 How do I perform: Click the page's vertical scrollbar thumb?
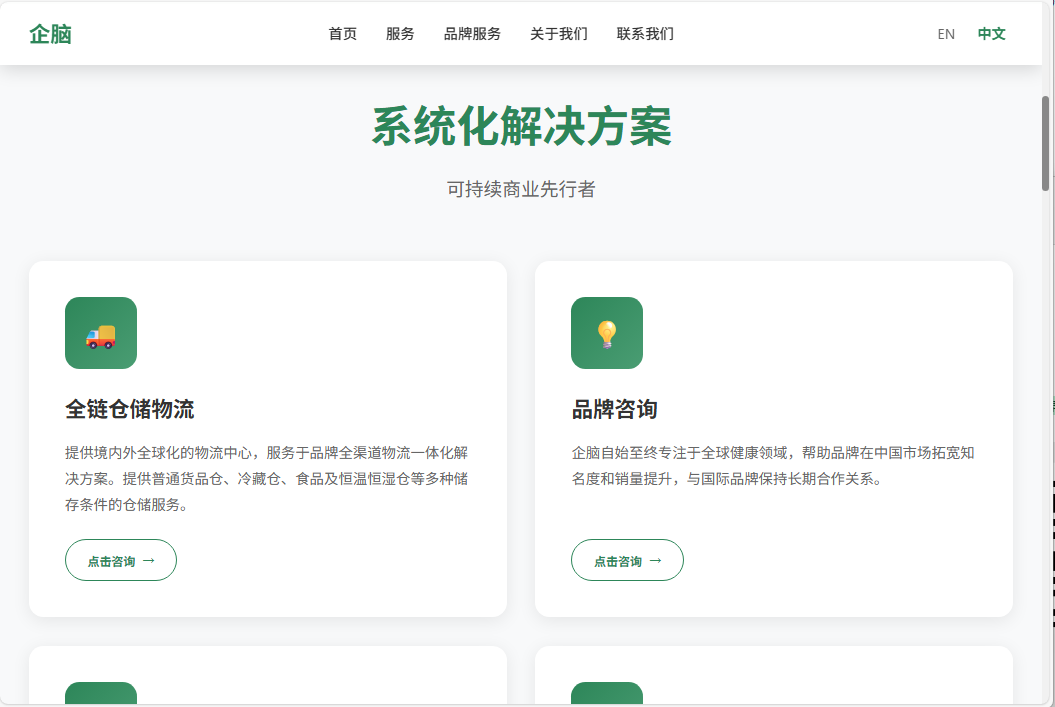click(x=1045, y=142)
